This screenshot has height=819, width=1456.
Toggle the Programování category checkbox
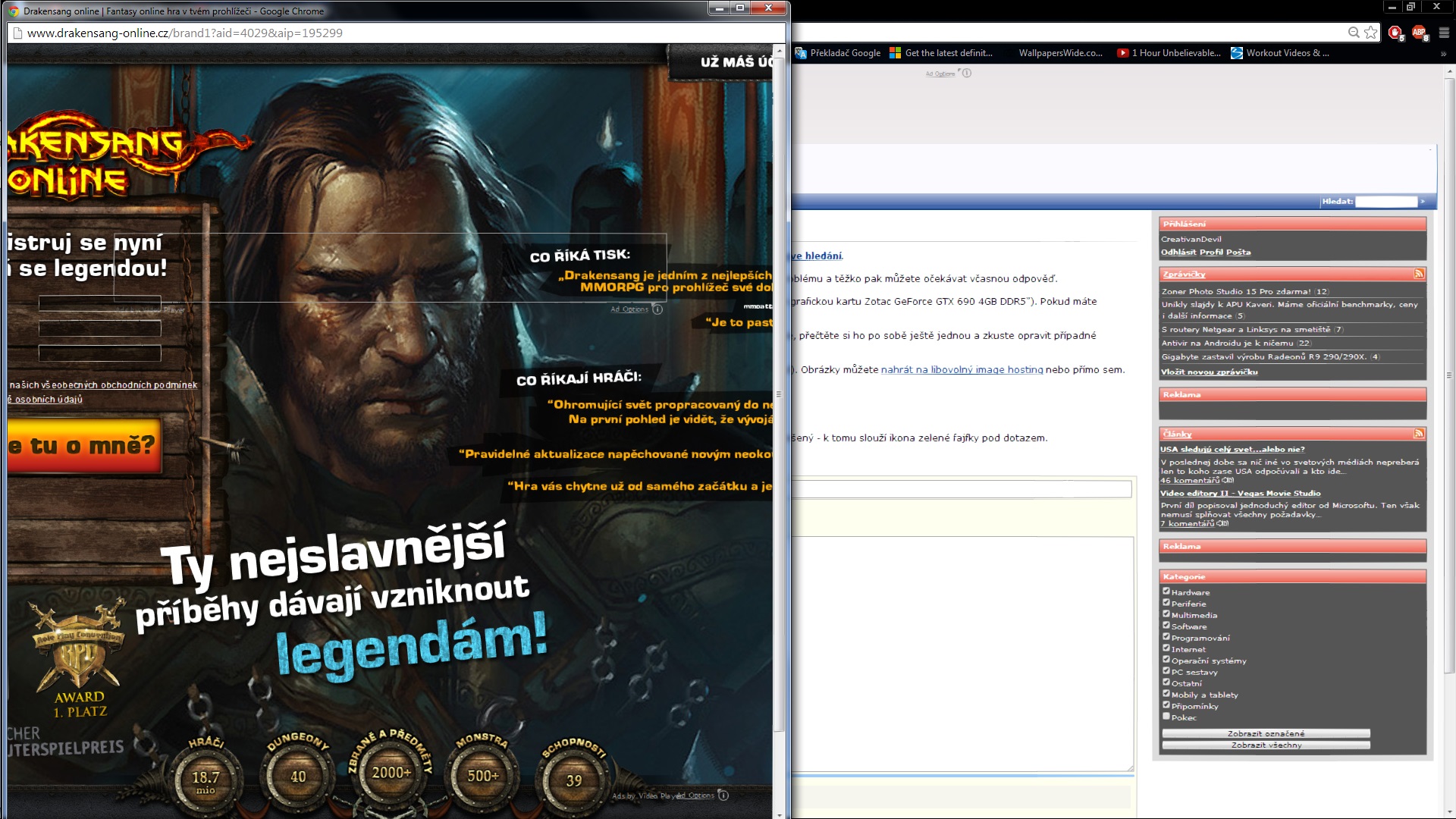tap(1166, 637)
